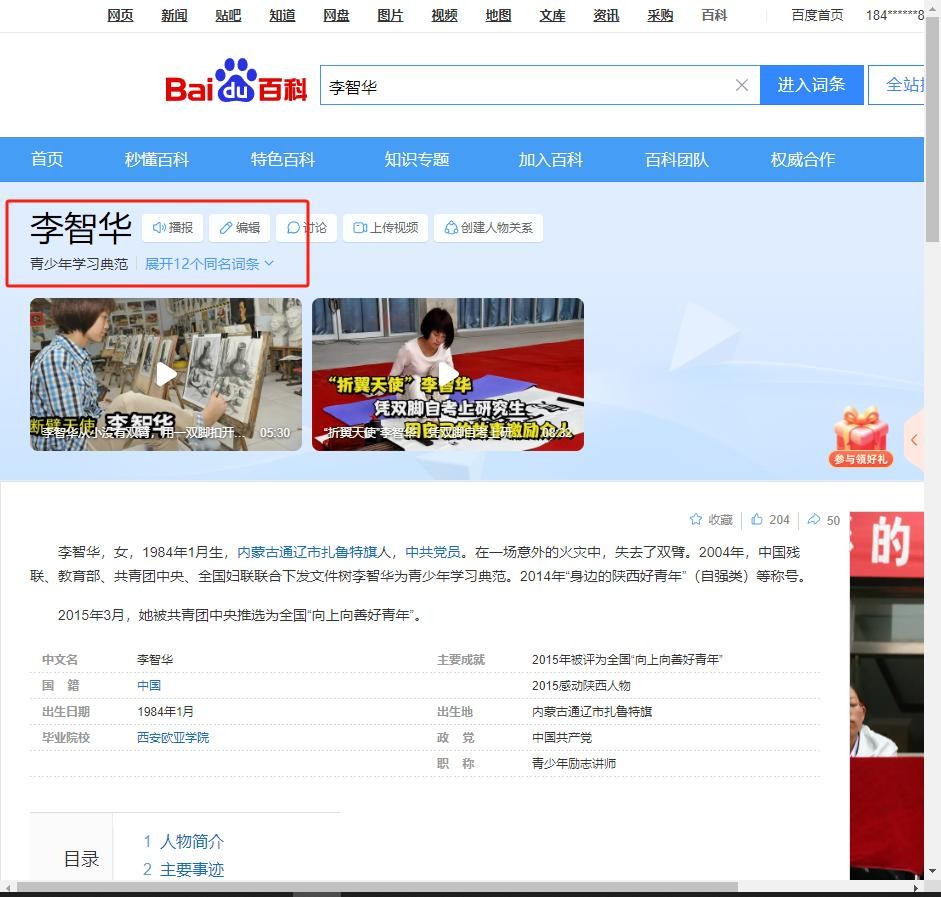This screenshot has height=897, width=941.
Task: Open the 讨论 discussion button
Action: tap(307, 228)
